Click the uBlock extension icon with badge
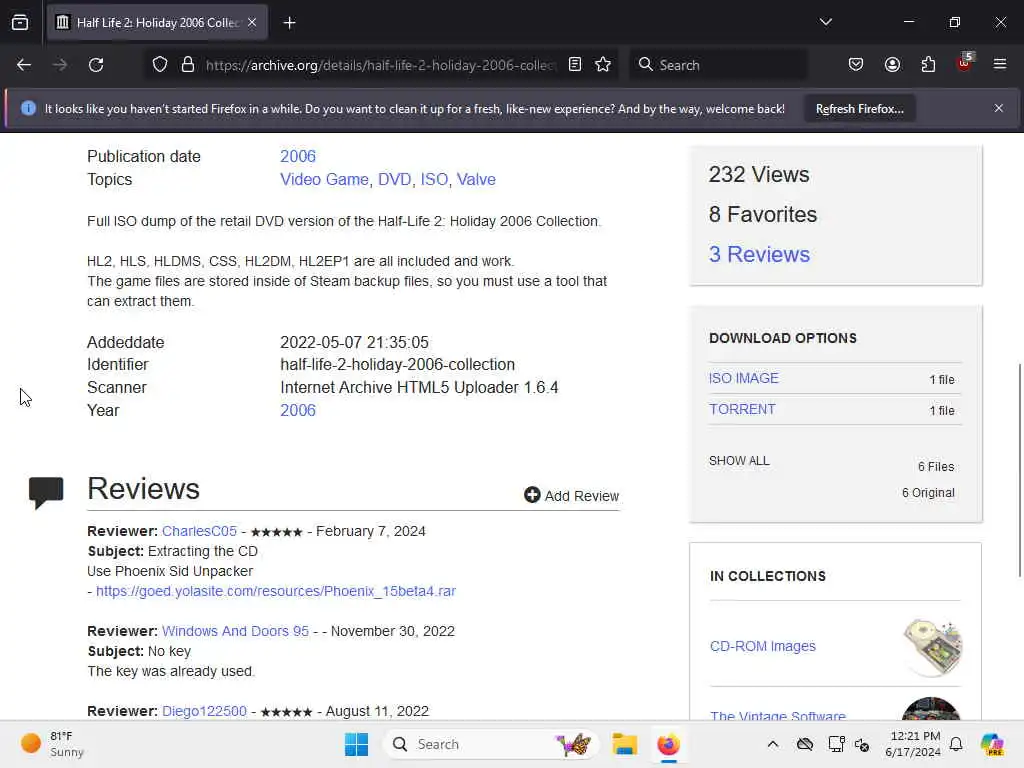The image size is (1024, 768). tap(965, 63)
